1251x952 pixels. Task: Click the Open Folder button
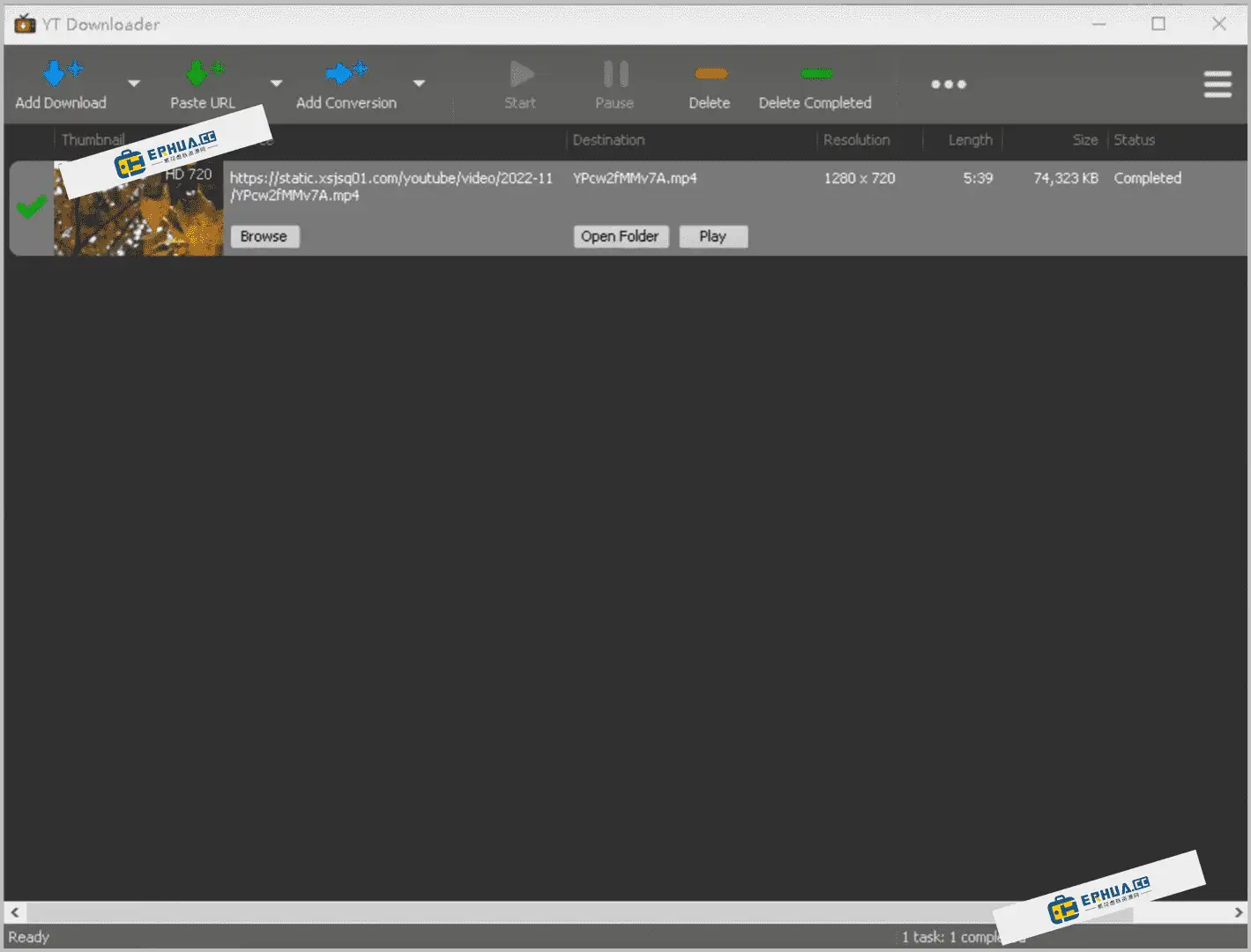click(621, 236)
